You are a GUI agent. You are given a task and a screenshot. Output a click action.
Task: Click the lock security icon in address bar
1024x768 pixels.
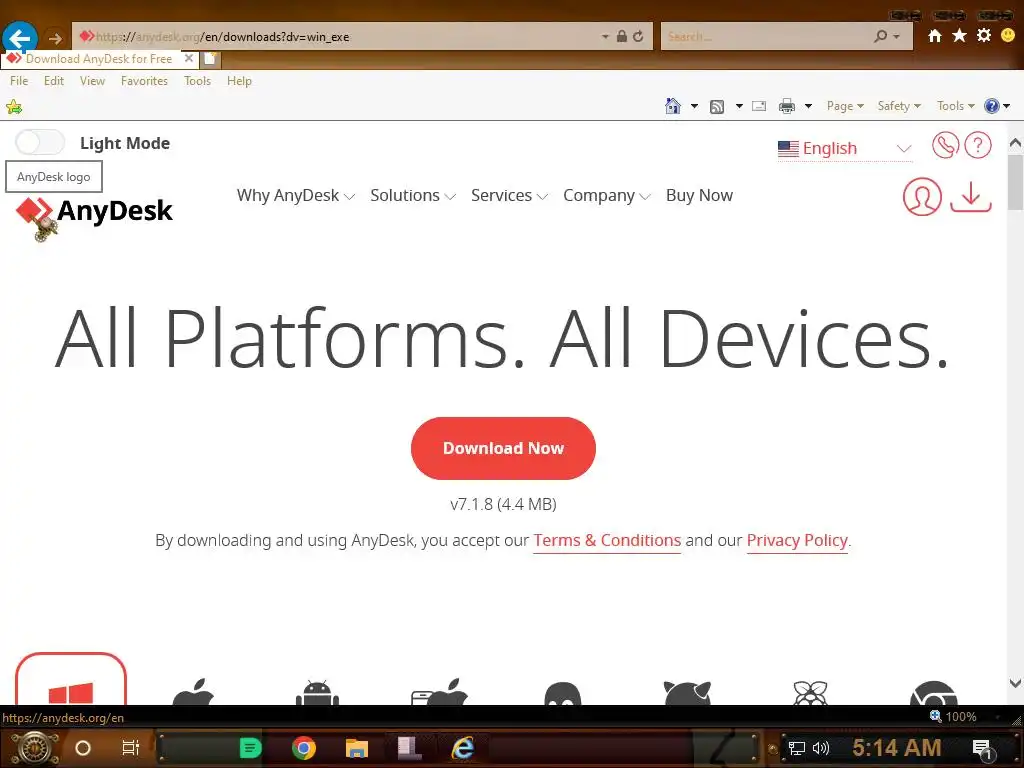[622, 37]
